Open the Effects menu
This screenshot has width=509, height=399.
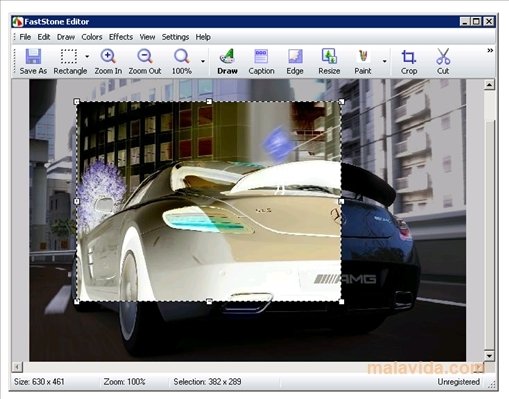(121, 37)
